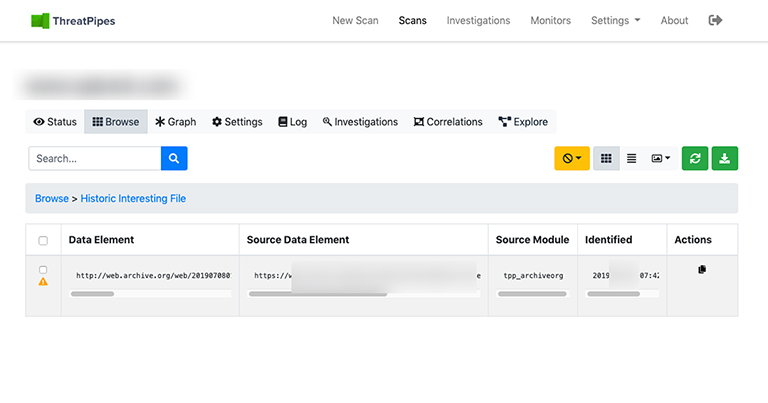Image resolution: width=768 pixels, height=403 pixels.
Task: Go to New Scan page
Action: point(355,20)
